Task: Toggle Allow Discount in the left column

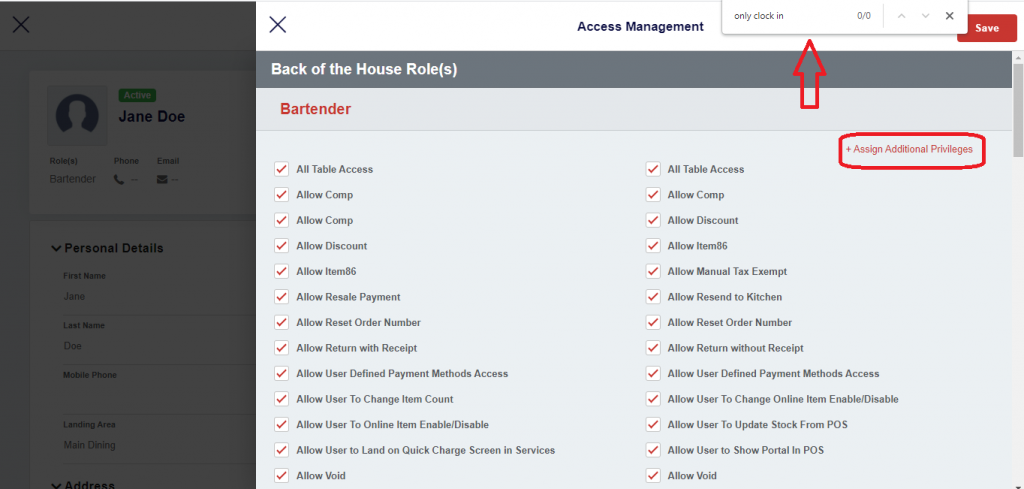Action: [x=281, y=246]
